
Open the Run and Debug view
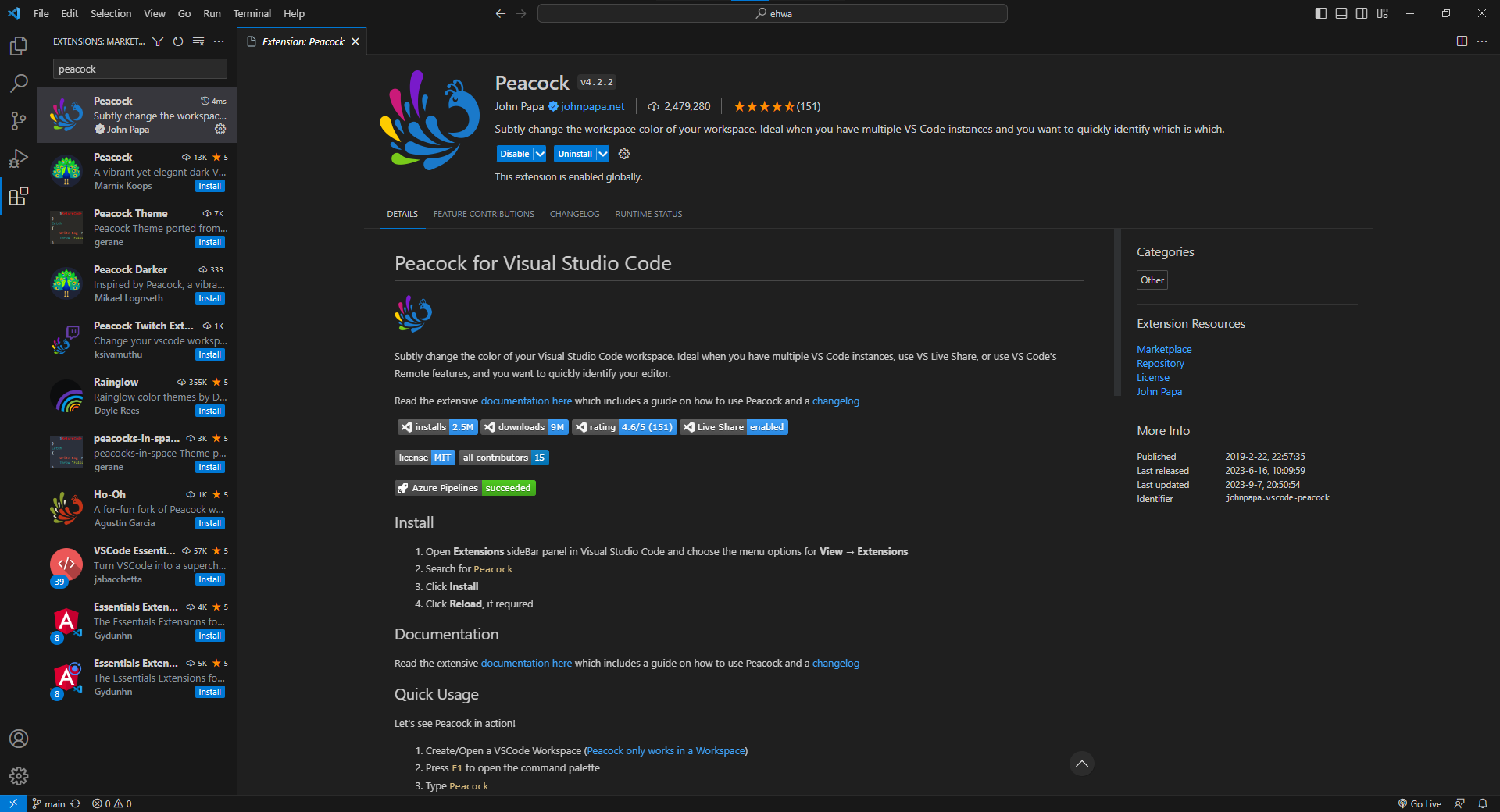pos(19,158)
